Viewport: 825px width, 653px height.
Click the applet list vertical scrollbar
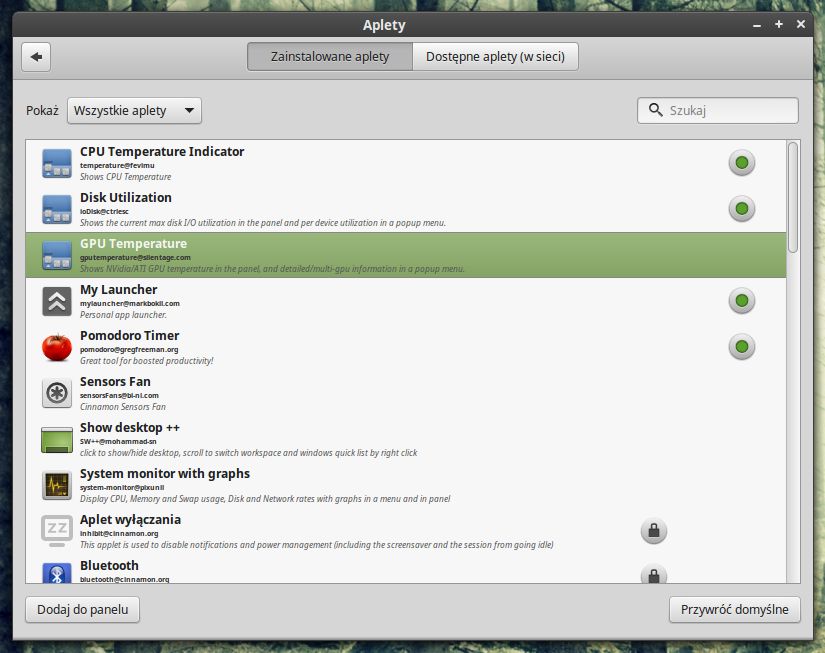coord(793,198)
